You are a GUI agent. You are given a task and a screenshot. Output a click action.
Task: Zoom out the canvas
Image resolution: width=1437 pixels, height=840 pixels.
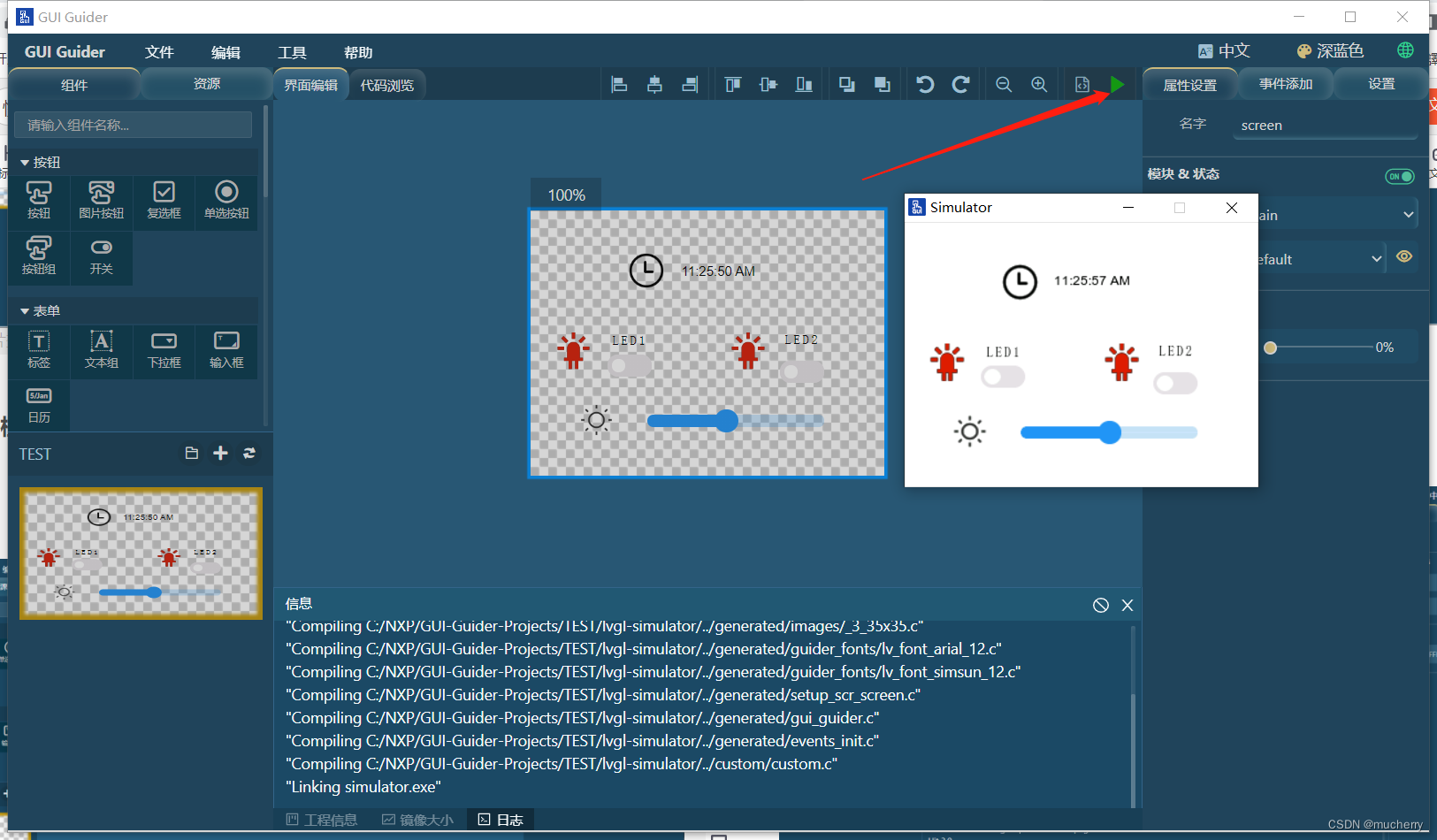1004,85
